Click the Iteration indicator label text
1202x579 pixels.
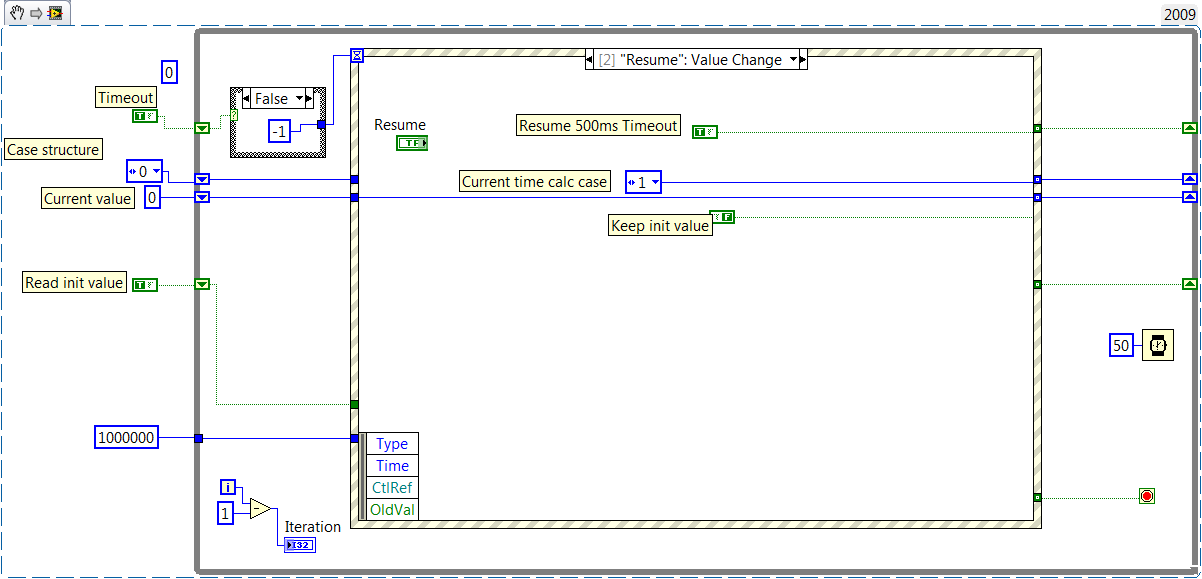pos(313,527)
